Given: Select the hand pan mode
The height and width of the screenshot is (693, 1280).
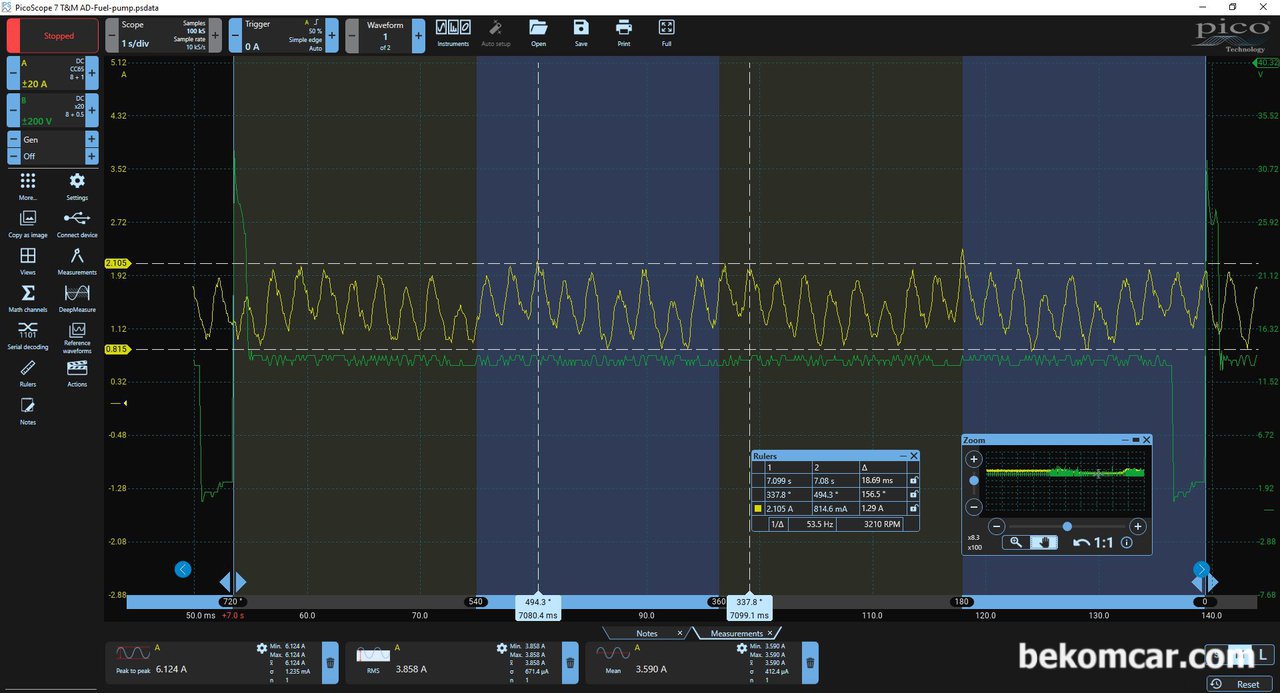Looking at the screenshot, I should point(1044,542).
